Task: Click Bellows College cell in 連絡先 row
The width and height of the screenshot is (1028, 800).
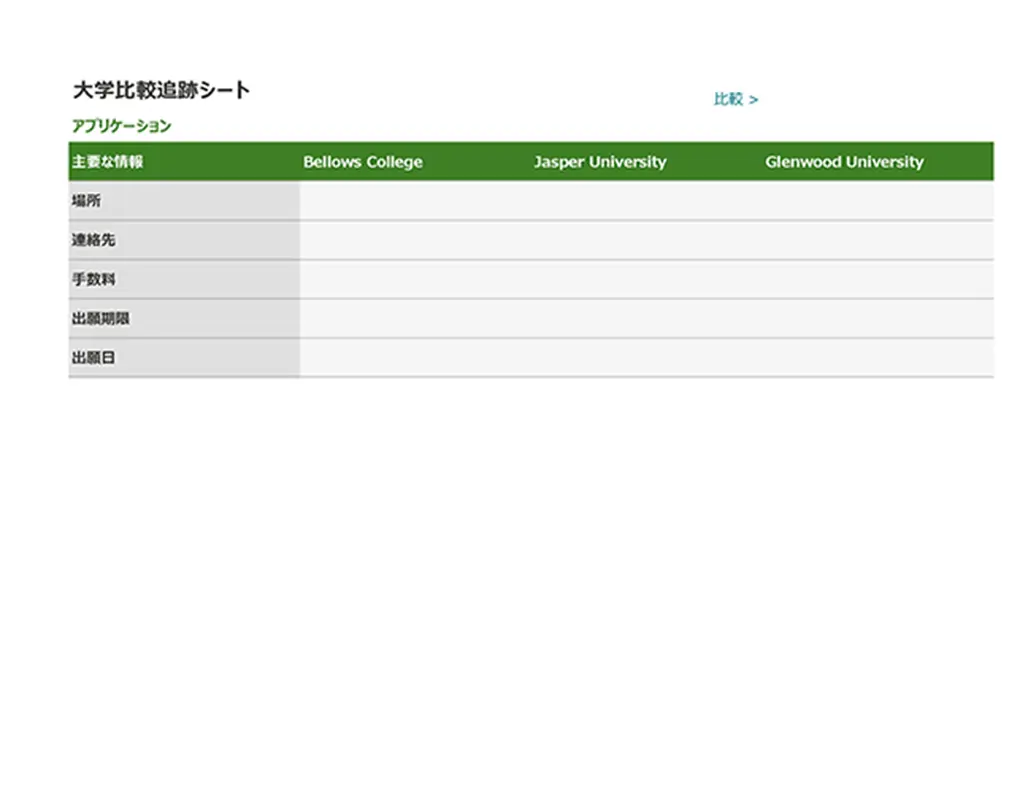Action: (x=416, y=240)
